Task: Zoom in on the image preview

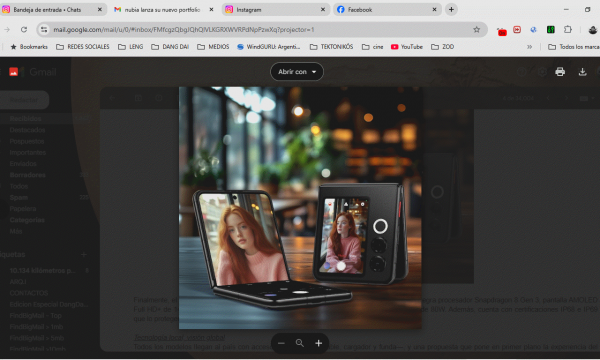Action: pyautogui.click(x=318, y=343)
